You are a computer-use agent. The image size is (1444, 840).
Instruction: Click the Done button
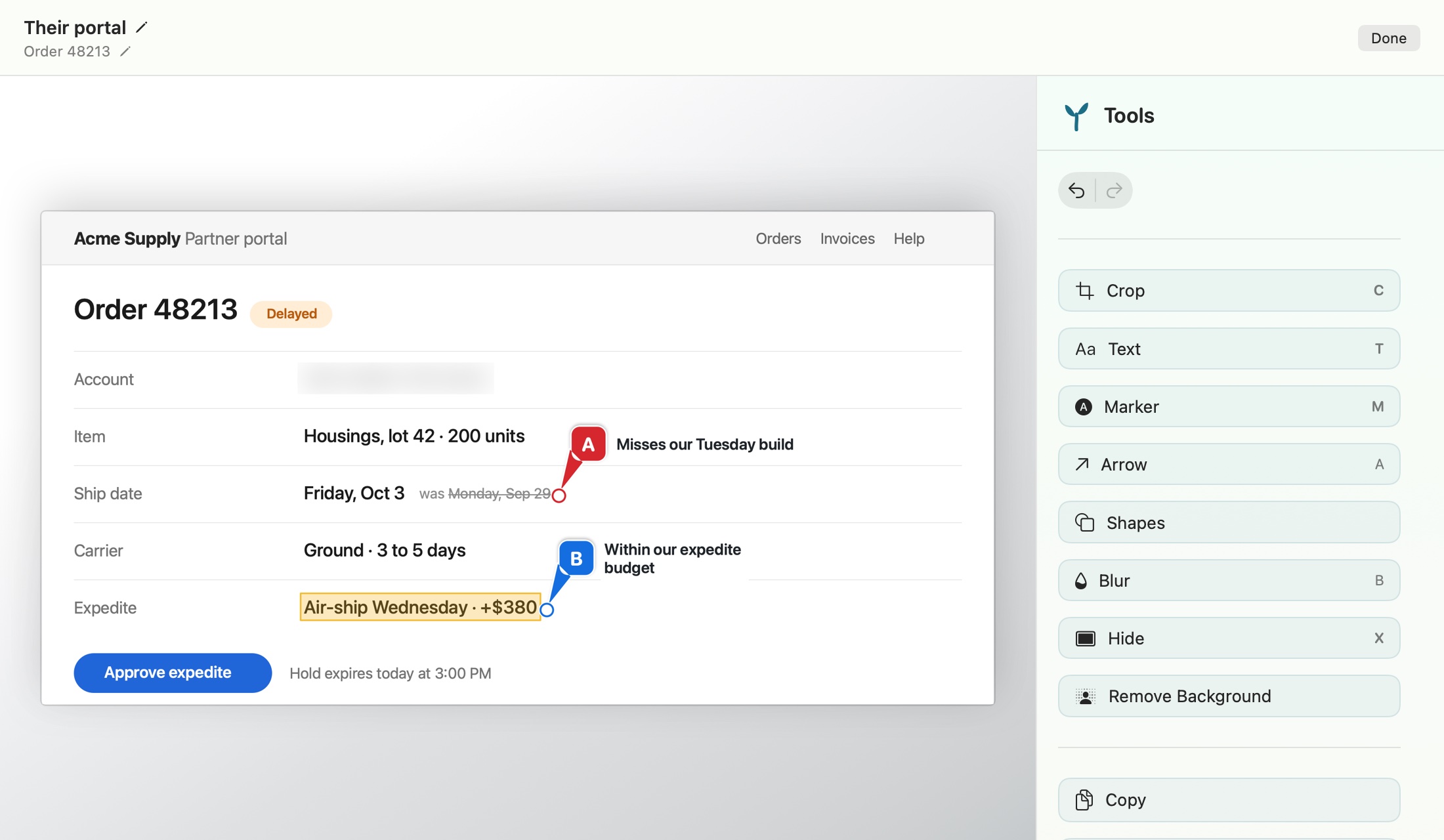(1389, 38)
